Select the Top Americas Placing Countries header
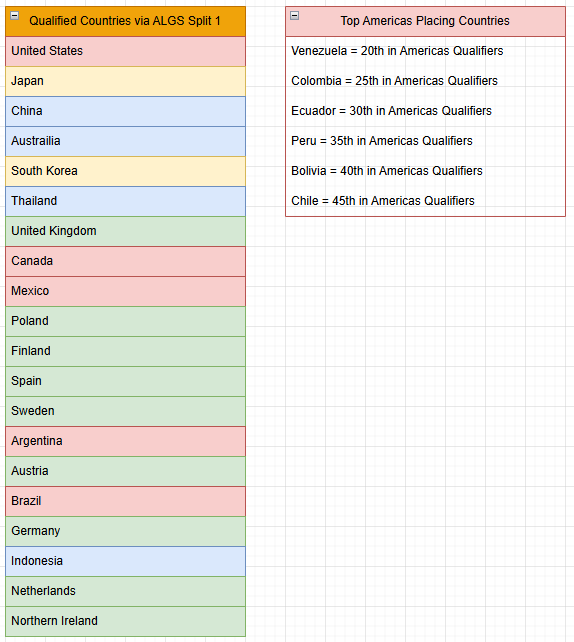This screenshot has height=642, width=574. coord(425,21)
